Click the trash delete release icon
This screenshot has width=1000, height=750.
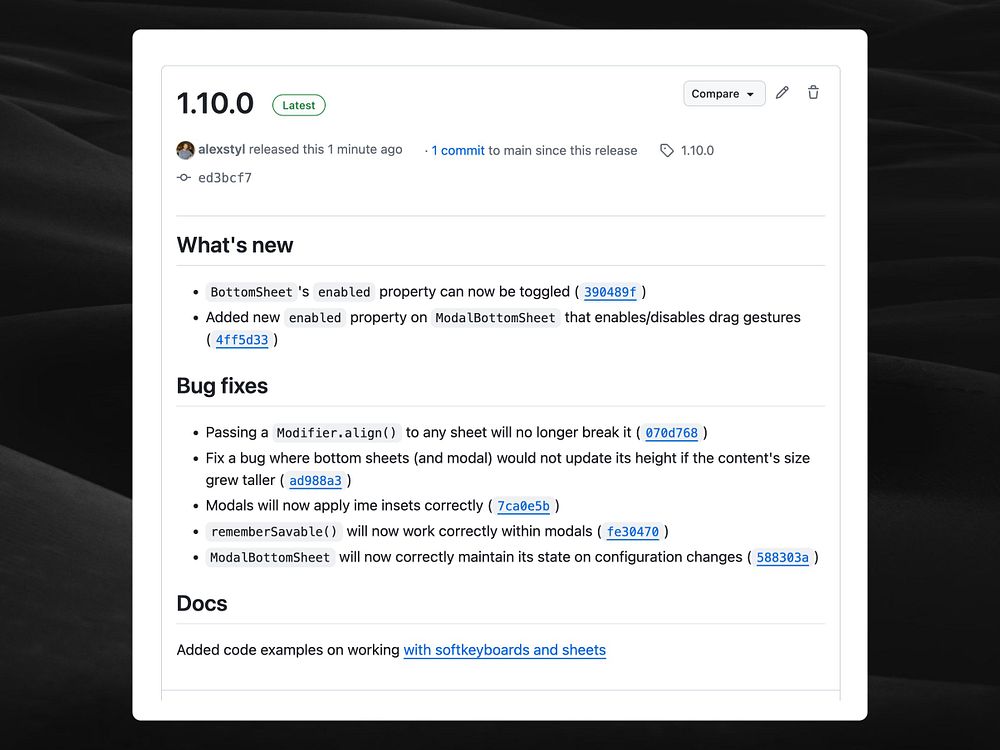813,93
